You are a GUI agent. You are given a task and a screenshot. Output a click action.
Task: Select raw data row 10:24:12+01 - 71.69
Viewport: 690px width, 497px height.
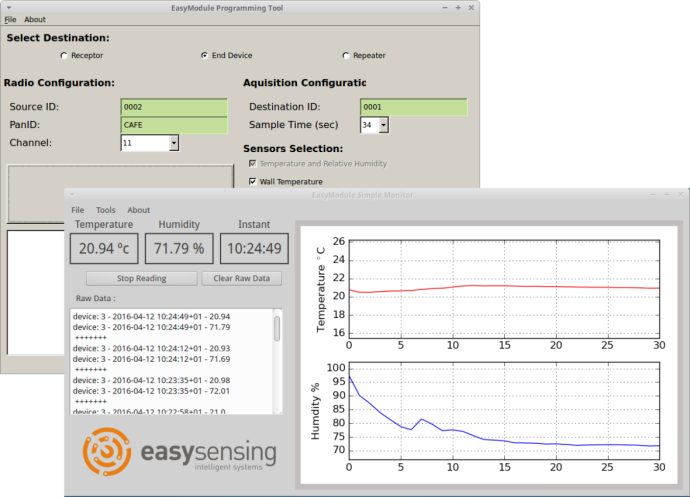pyautogui.click(x=151, y=359)
